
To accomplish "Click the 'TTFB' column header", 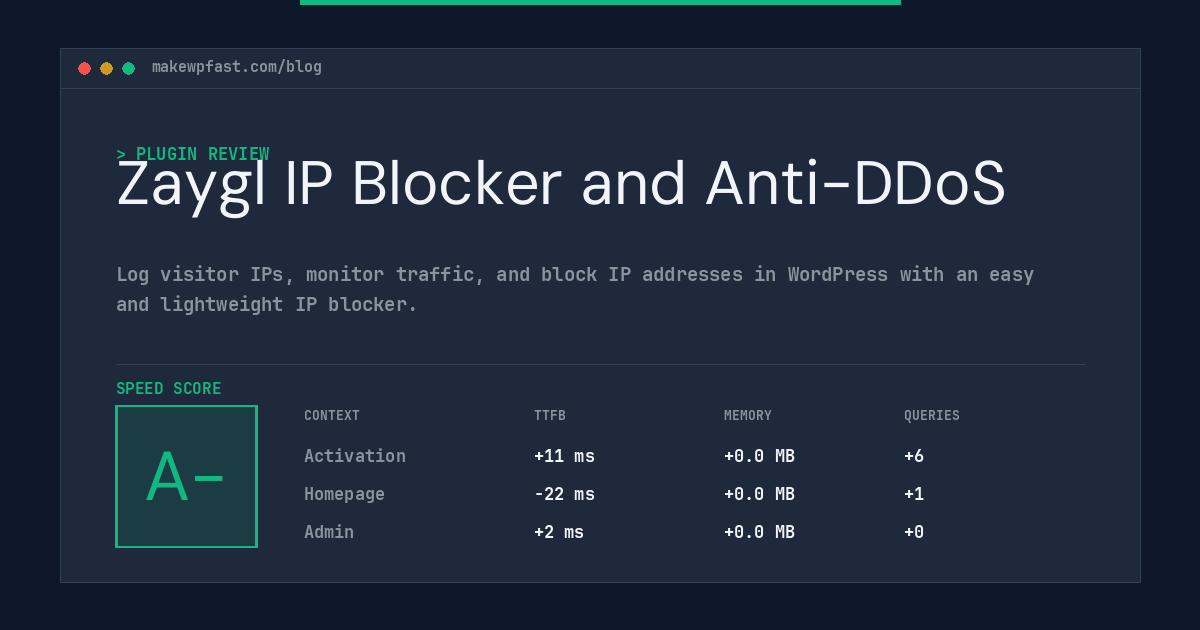I will [x=550, y=416].
